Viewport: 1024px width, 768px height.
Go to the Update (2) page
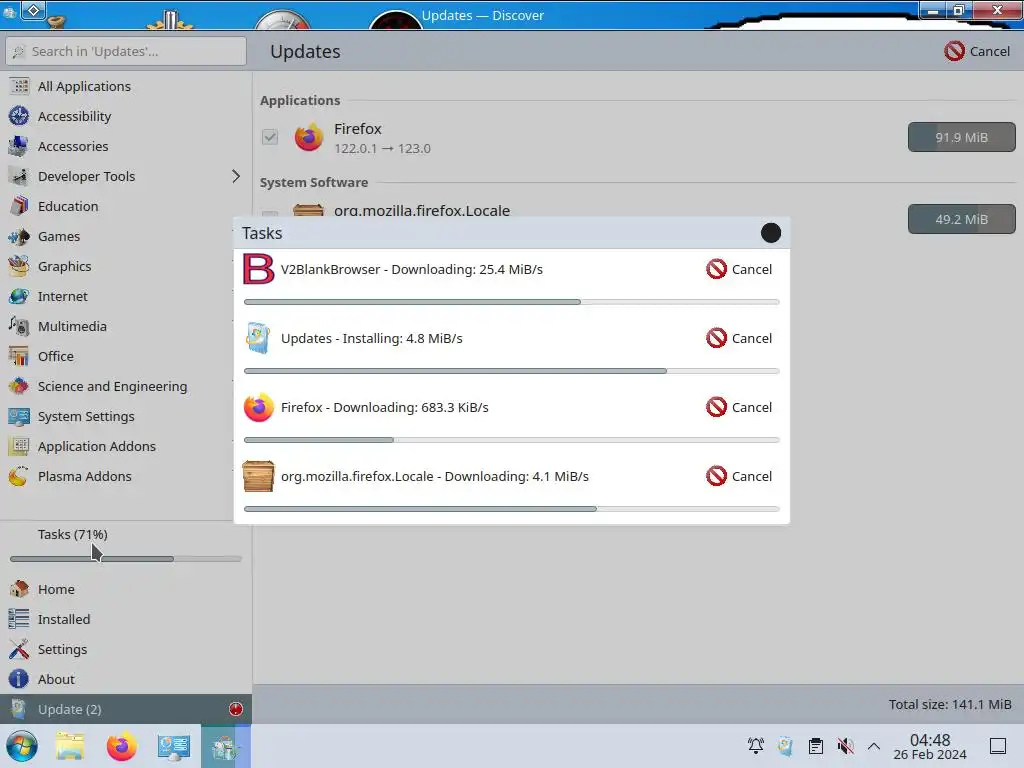pos(126,709)
